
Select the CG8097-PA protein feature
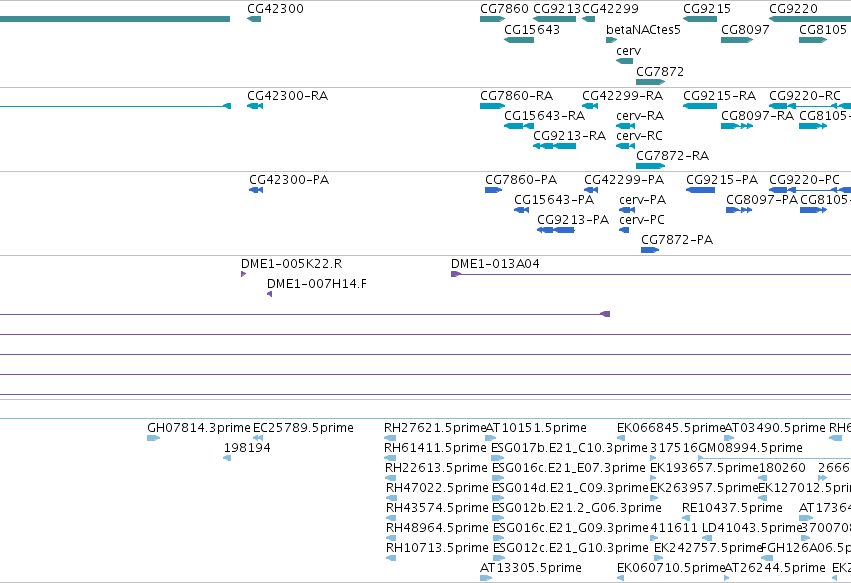[x=739, y=210]
